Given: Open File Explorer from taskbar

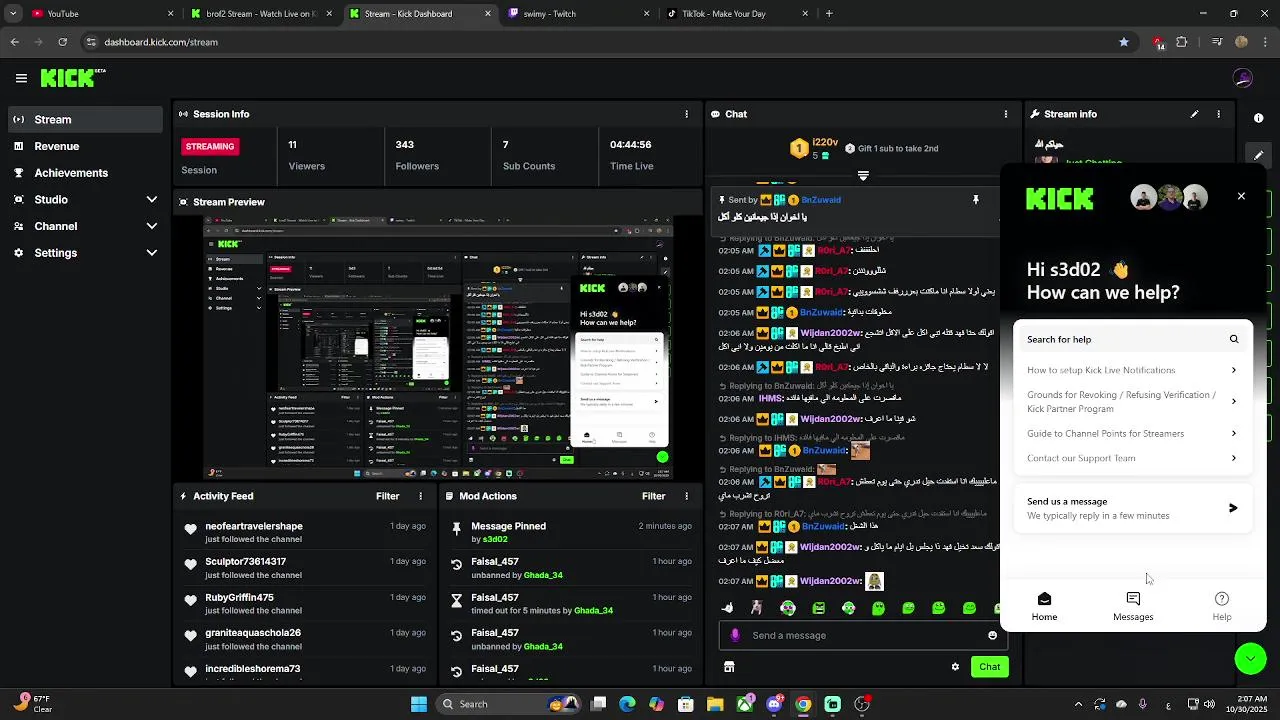Looking at the screenshot, I should [x=715, y=704].
